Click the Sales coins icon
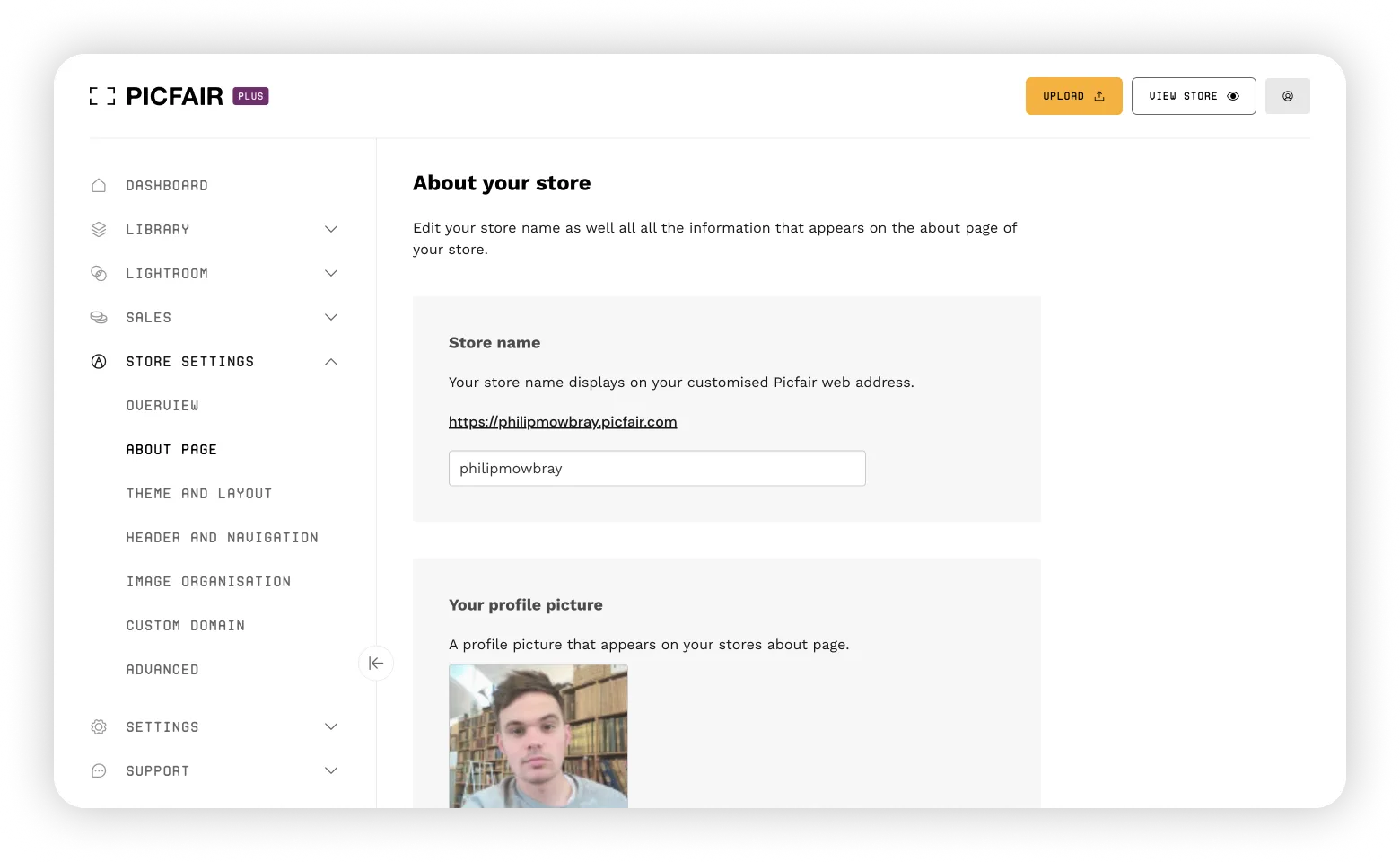Viewport: 1400px width, 862px height. (x=99, y=317)
